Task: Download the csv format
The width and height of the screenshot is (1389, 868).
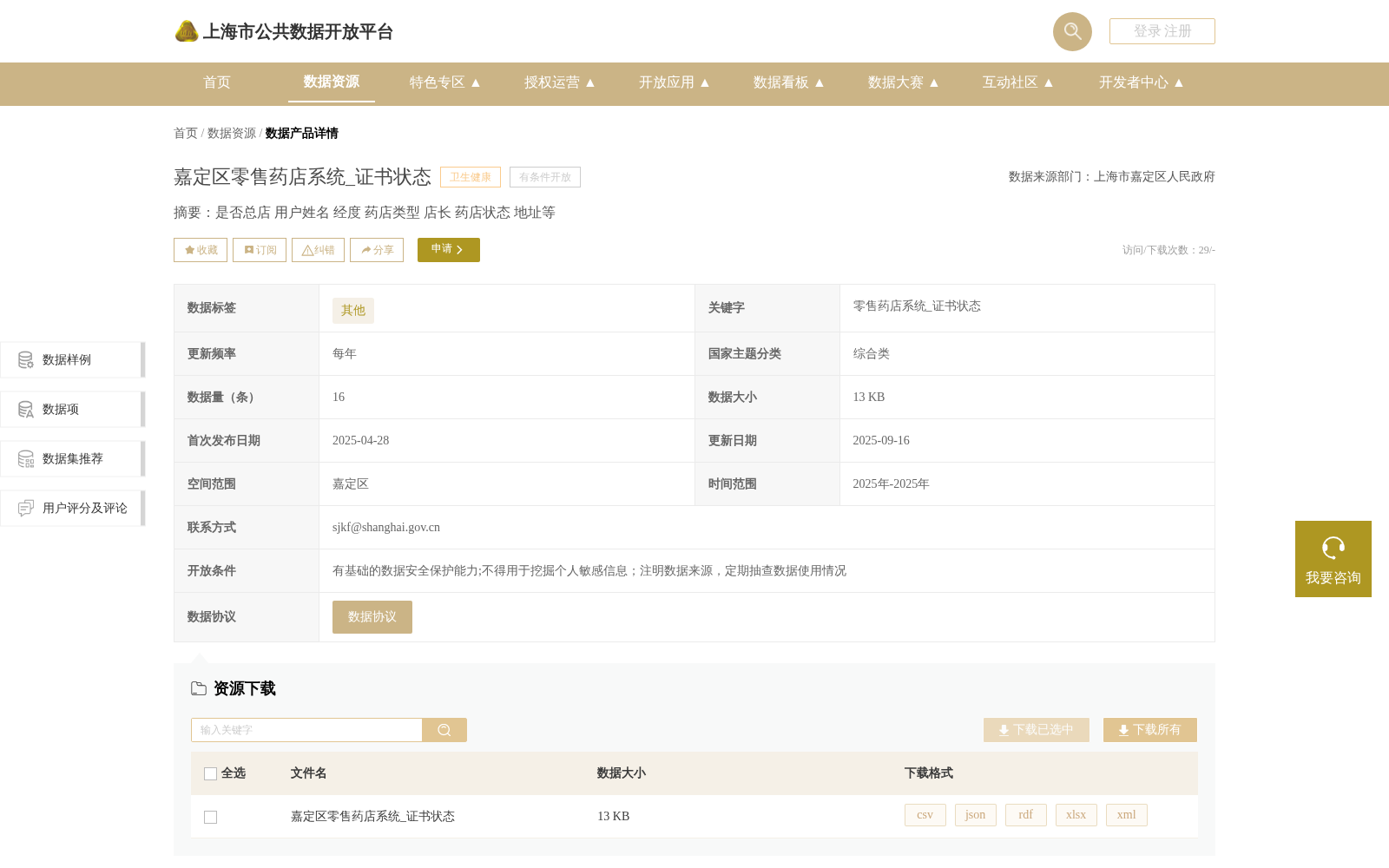Action: 925,815
